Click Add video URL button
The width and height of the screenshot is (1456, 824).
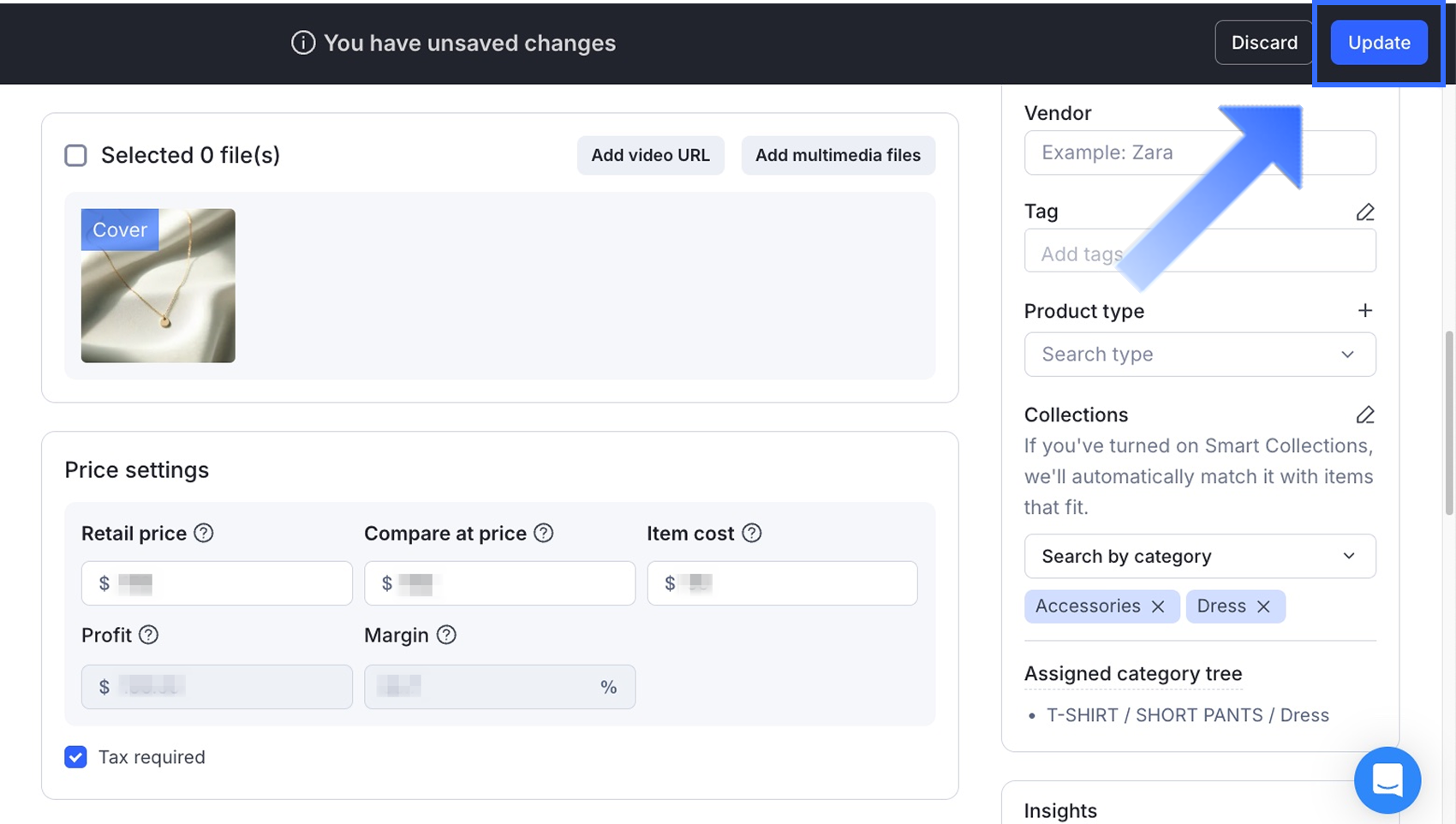coord(650,155)
